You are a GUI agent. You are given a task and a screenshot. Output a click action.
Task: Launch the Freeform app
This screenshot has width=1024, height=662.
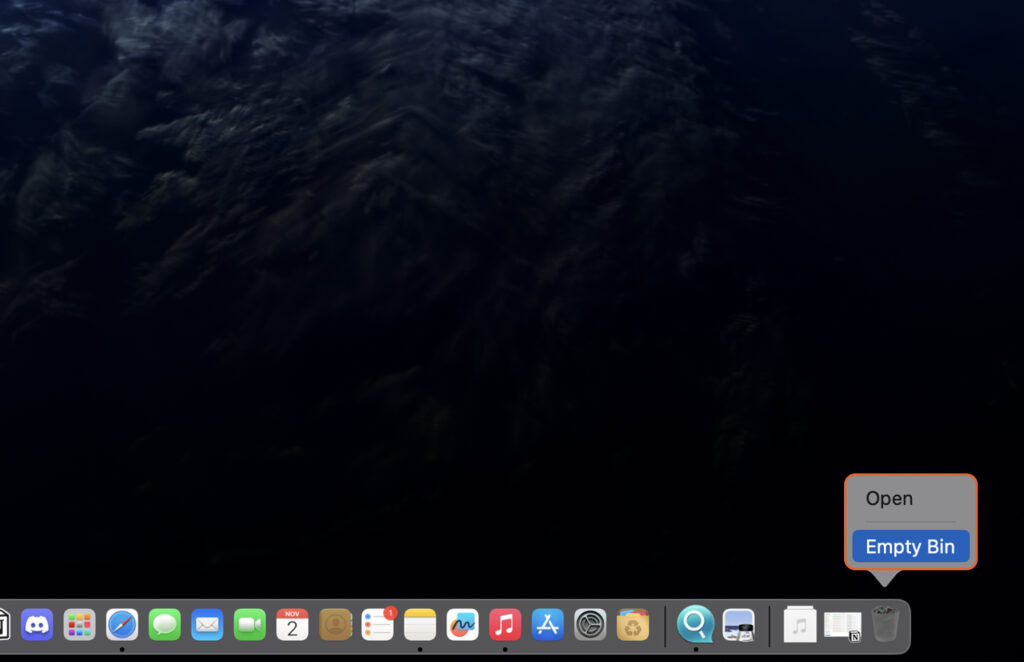[462, 625]
